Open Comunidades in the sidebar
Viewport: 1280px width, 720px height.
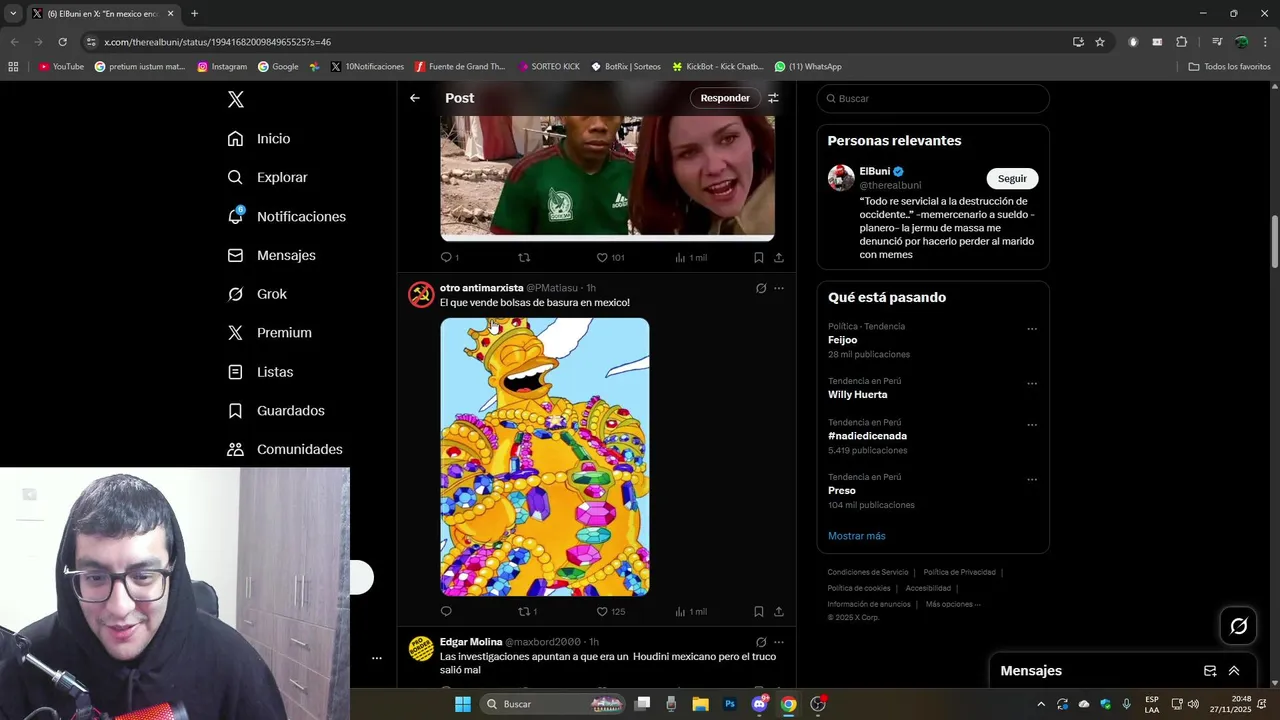285,450
